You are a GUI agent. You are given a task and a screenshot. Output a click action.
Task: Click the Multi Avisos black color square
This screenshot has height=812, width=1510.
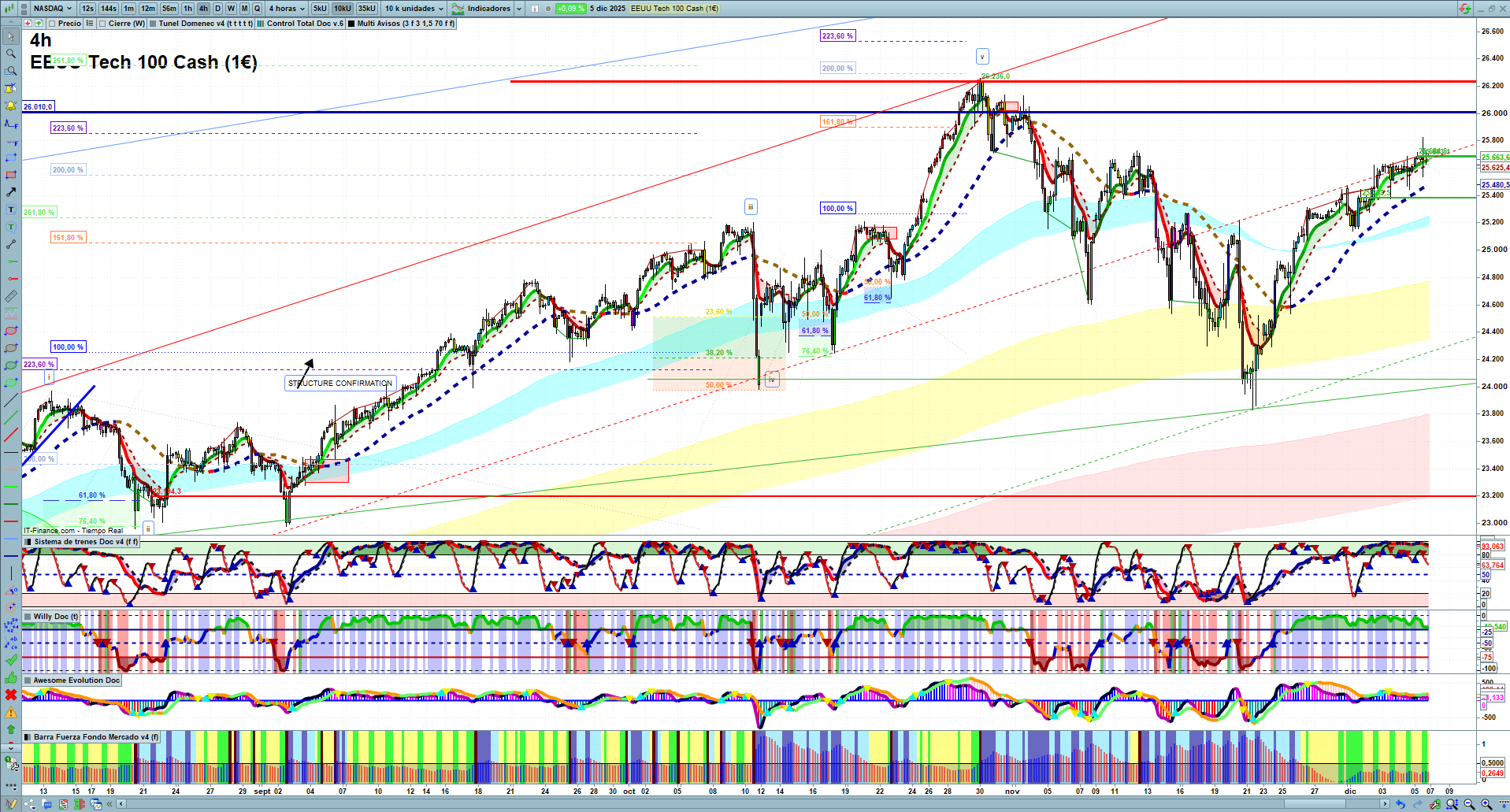tap(351, 24)
